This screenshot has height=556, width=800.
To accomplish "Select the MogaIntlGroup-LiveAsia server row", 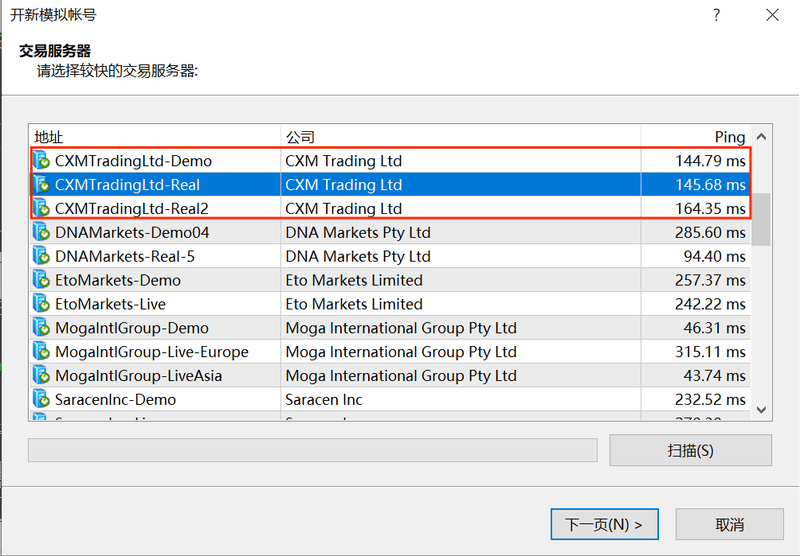I will pyautogui.click(x=390, y=375).
